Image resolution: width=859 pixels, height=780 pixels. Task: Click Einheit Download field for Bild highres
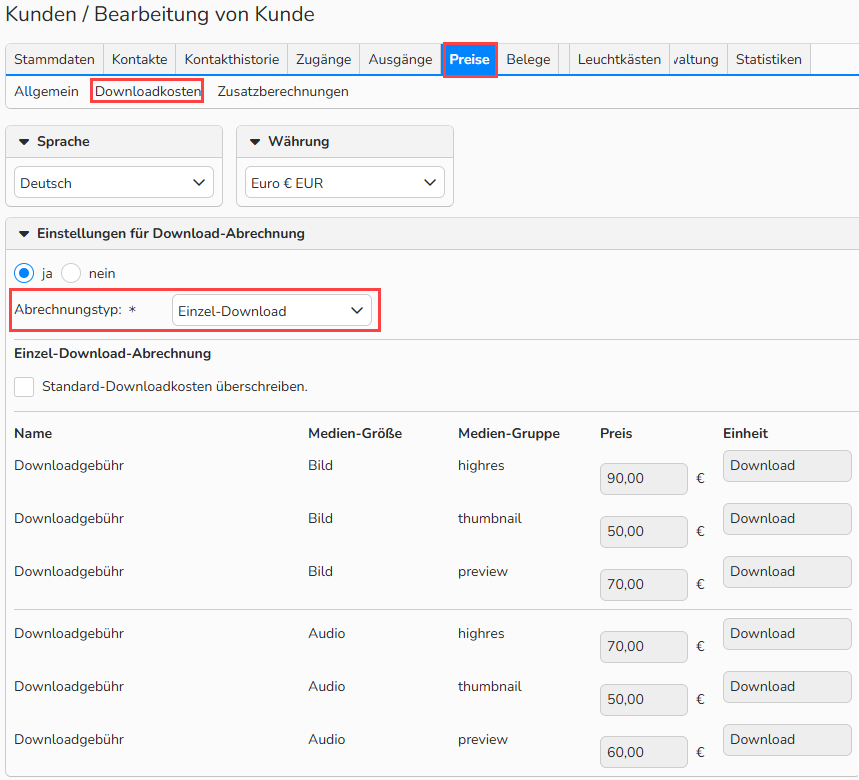coord(787,466)
